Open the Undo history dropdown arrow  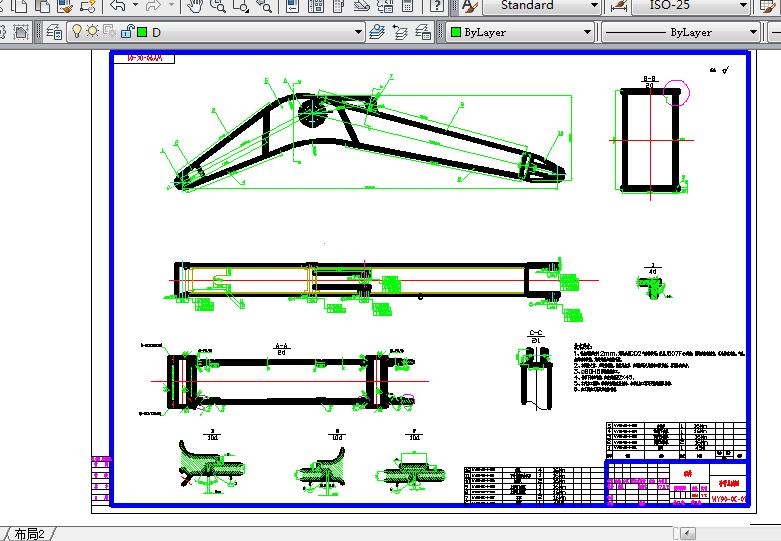135,5
